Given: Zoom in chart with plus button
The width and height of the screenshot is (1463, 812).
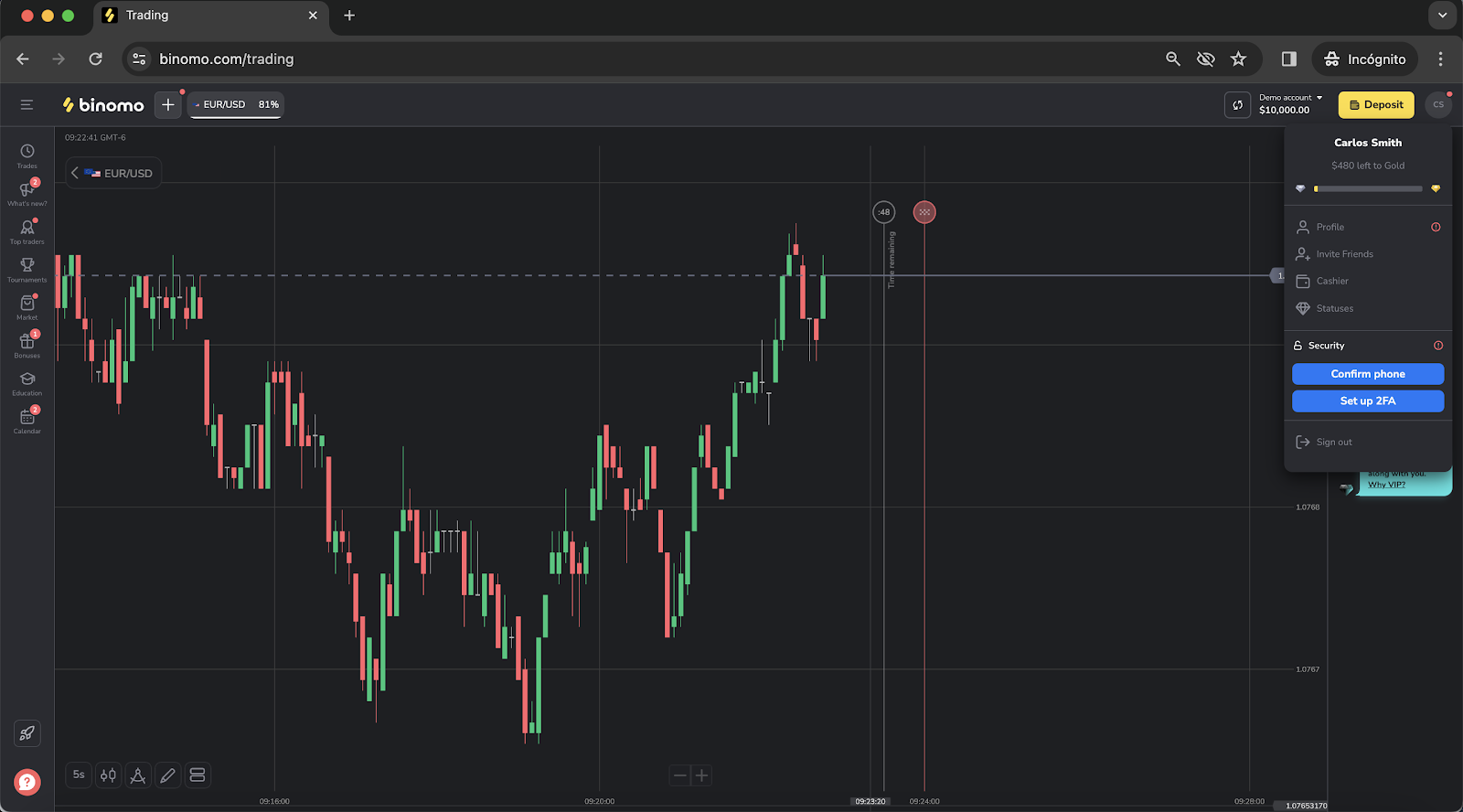Looking at the screenshot, I should (x=701, y=776).
